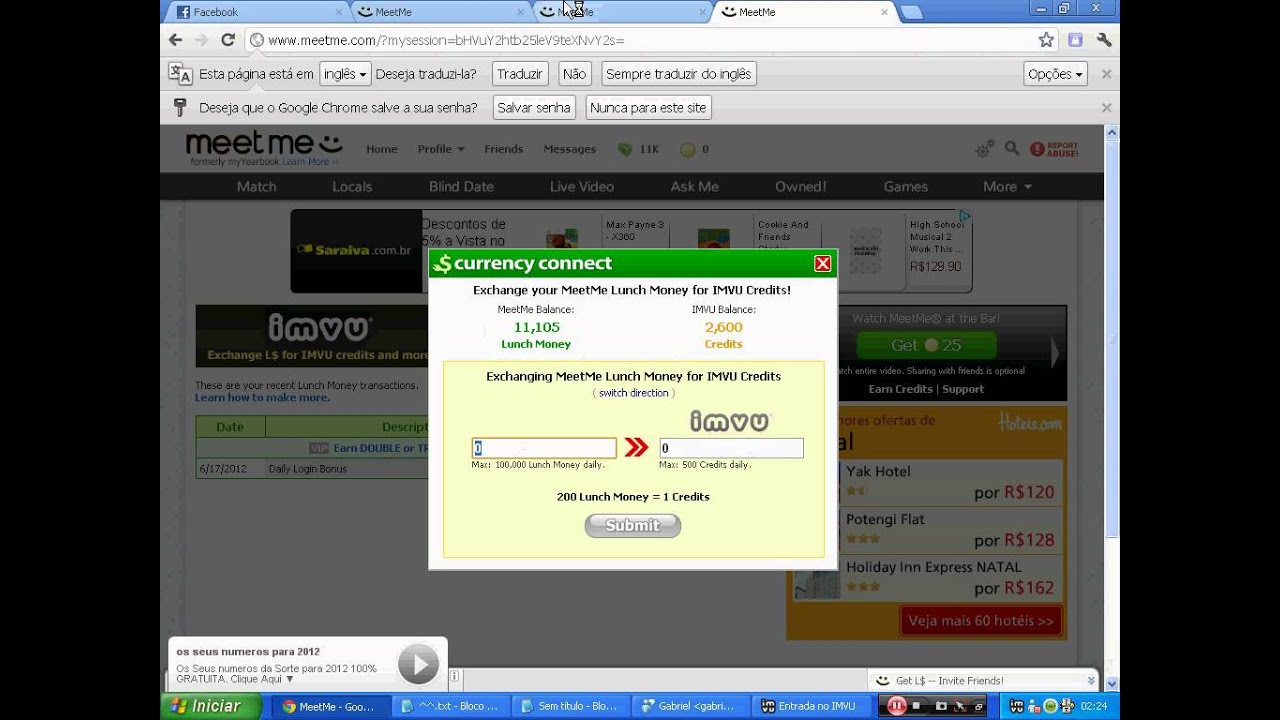Open Chrome's wrench settings menu
This screenshot has height=720, width=1280.
(x=1104, y=40)
